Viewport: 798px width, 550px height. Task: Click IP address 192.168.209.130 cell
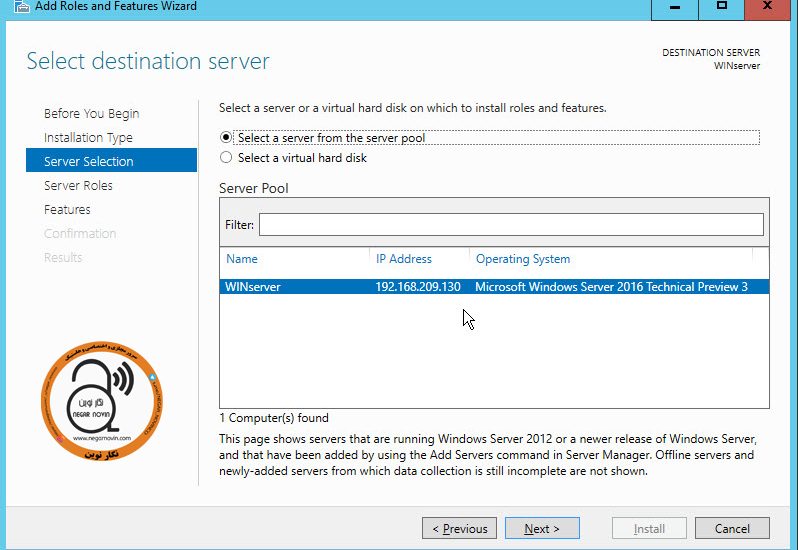(418, 286)
